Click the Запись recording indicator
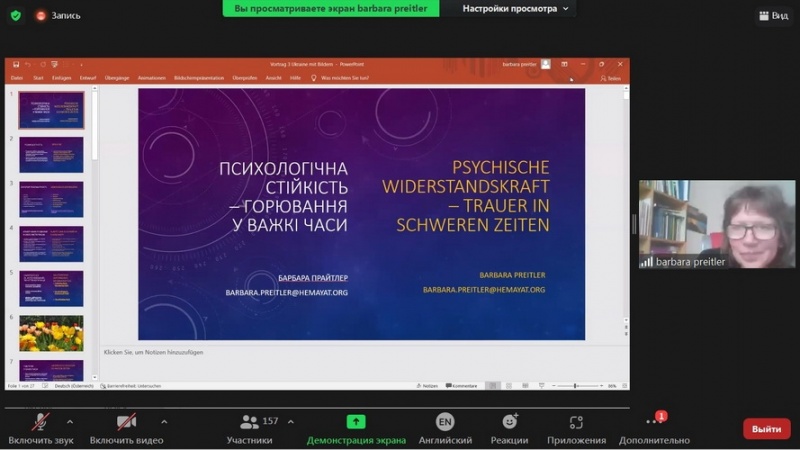This screenshot has height=450, width=800. coord(58,15)
